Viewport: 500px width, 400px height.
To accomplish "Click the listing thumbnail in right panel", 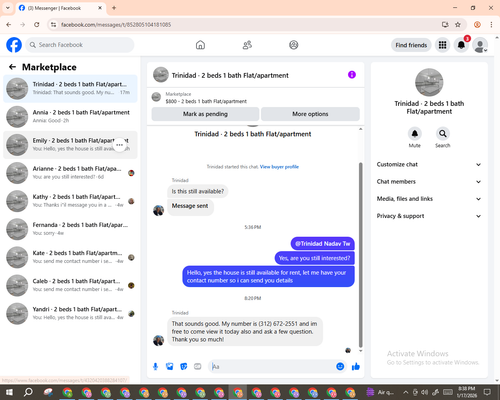I will [x=429, y=82].
